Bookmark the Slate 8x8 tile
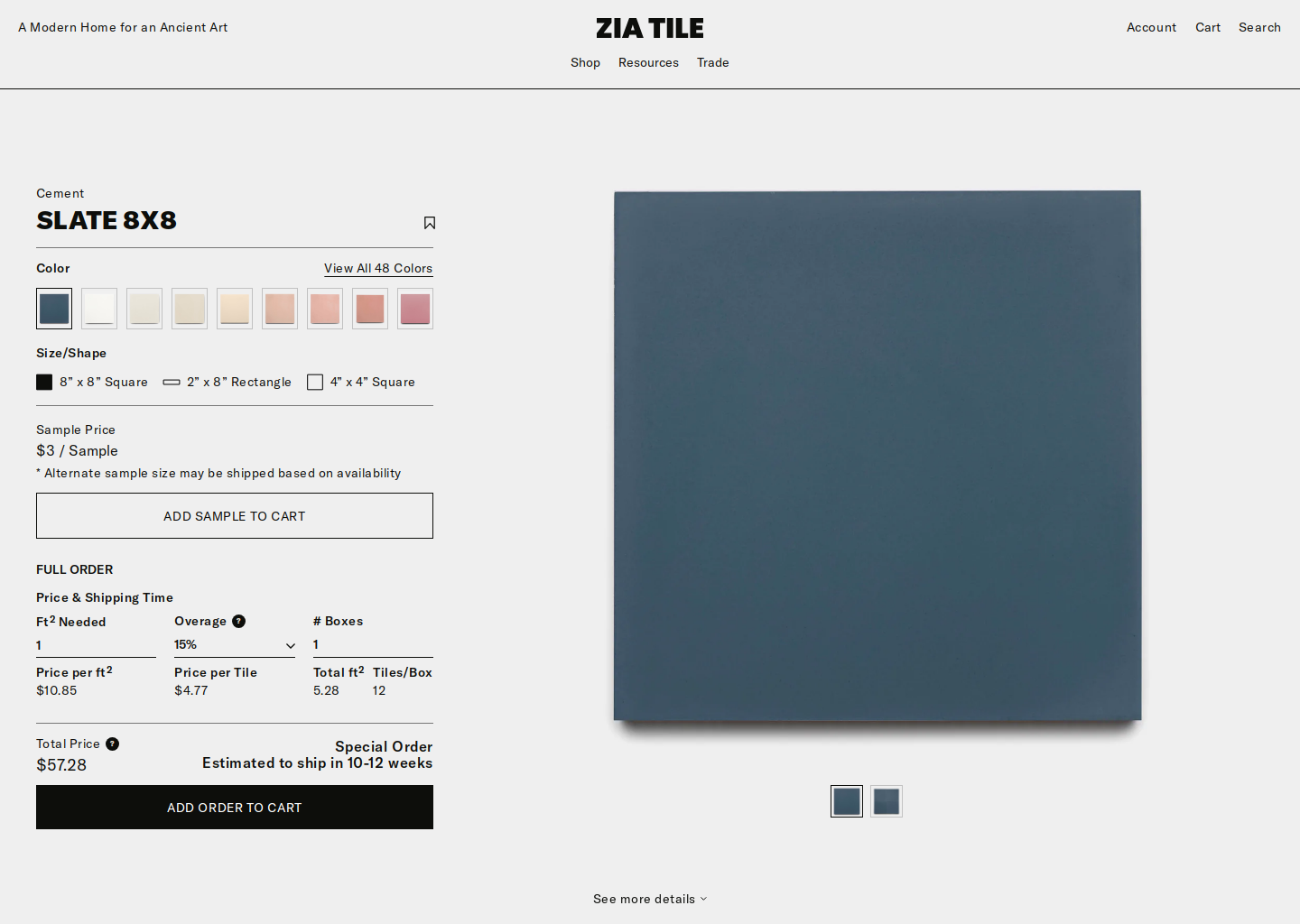The image size is (1300, 924). click(x=430, y=223)
